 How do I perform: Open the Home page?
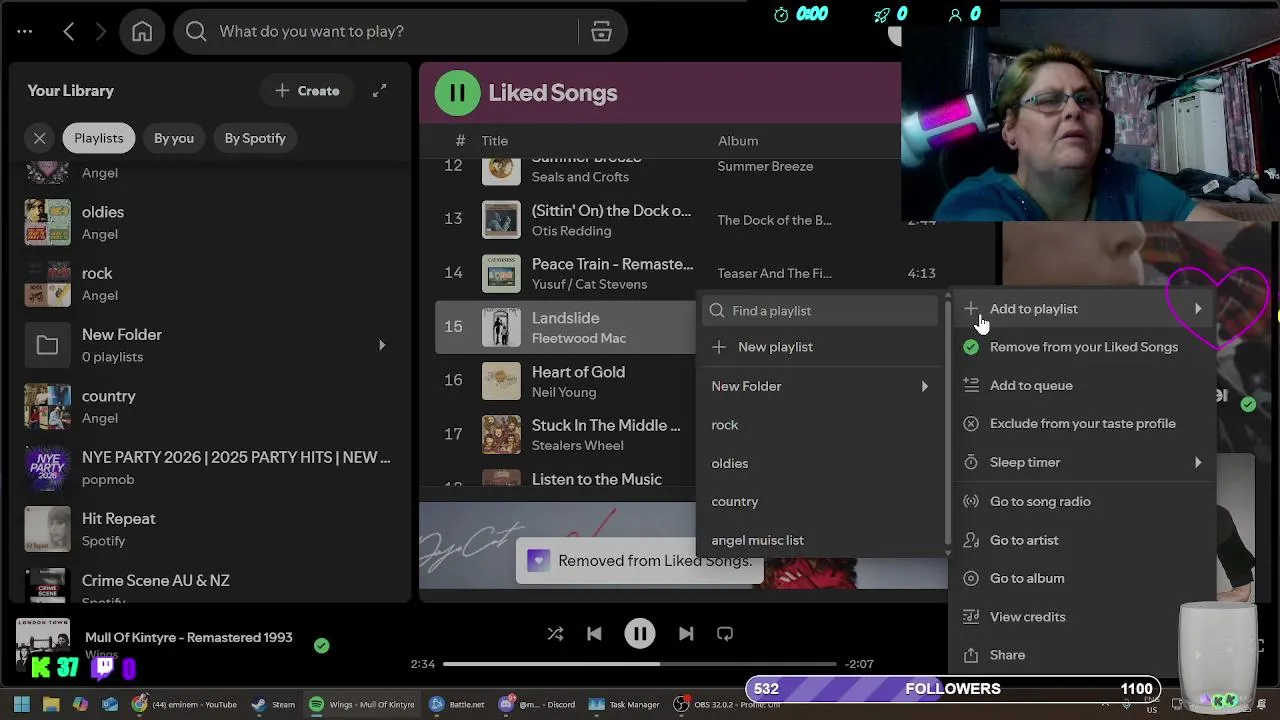tap(142, 32)
